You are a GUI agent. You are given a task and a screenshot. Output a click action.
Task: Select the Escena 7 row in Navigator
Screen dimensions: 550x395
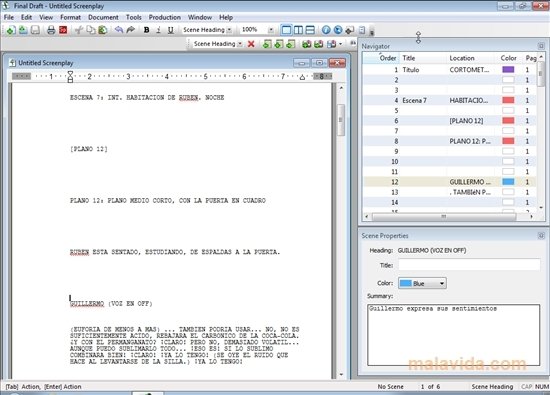pos(450,100)
